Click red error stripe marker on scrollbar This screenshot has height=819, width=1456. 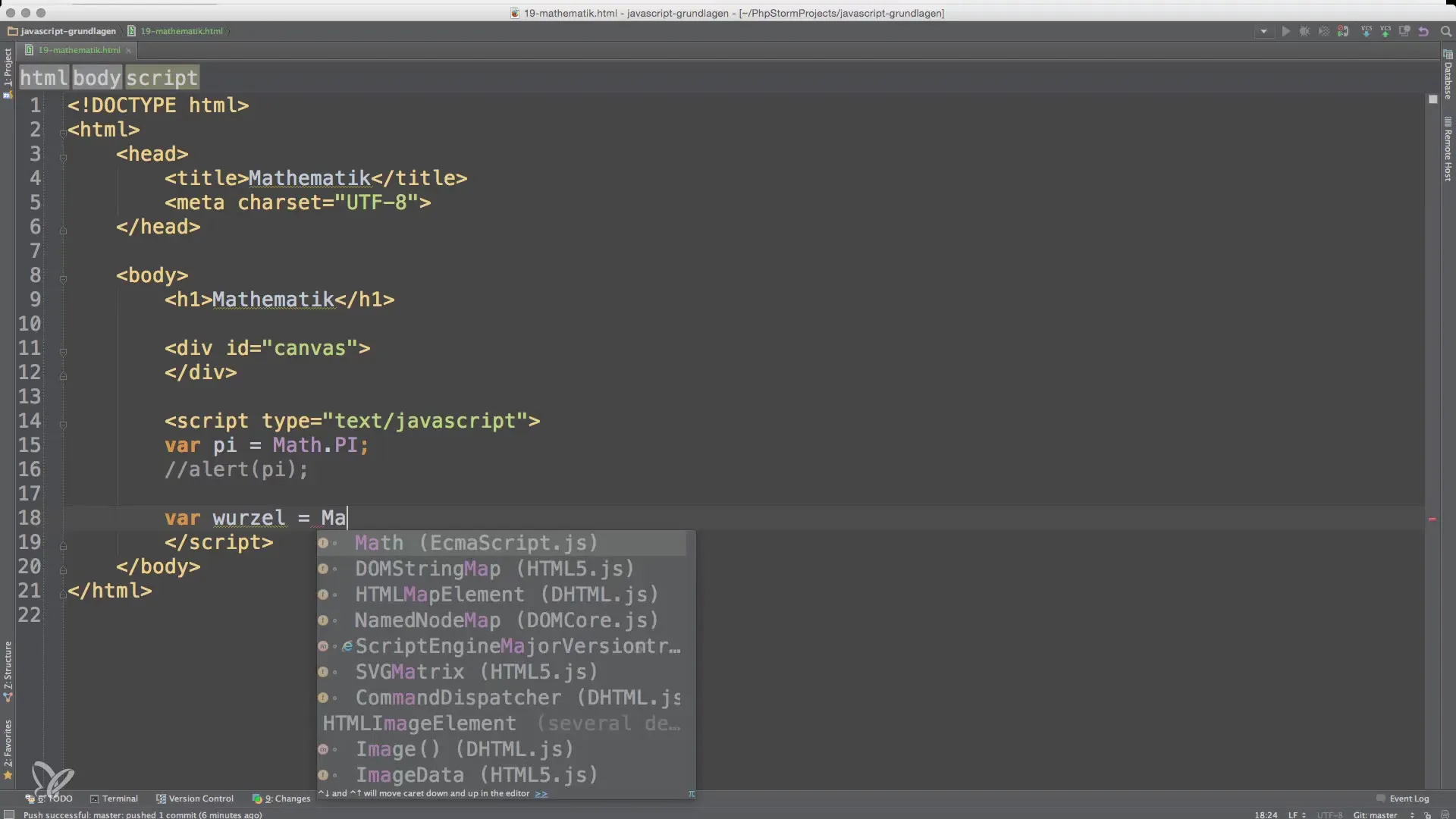(x=1432, y=519)
